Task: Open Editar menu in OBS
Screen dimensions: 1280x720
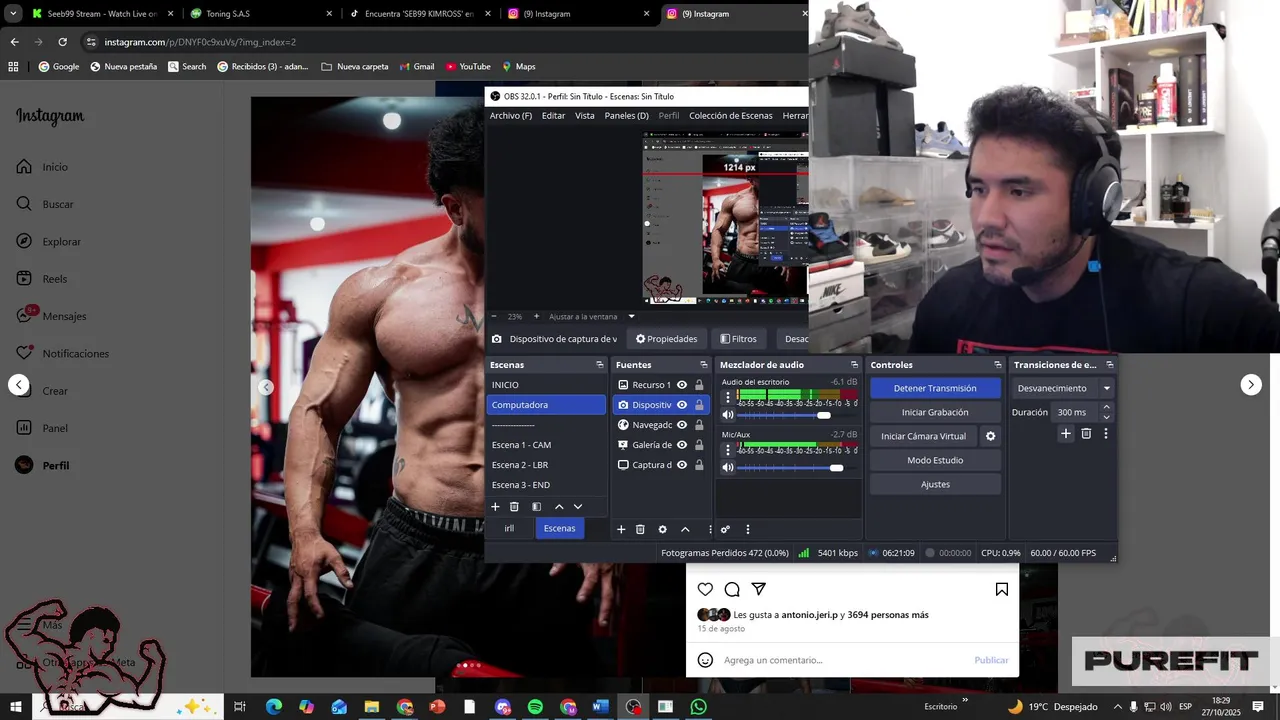Action: point(554,116)
